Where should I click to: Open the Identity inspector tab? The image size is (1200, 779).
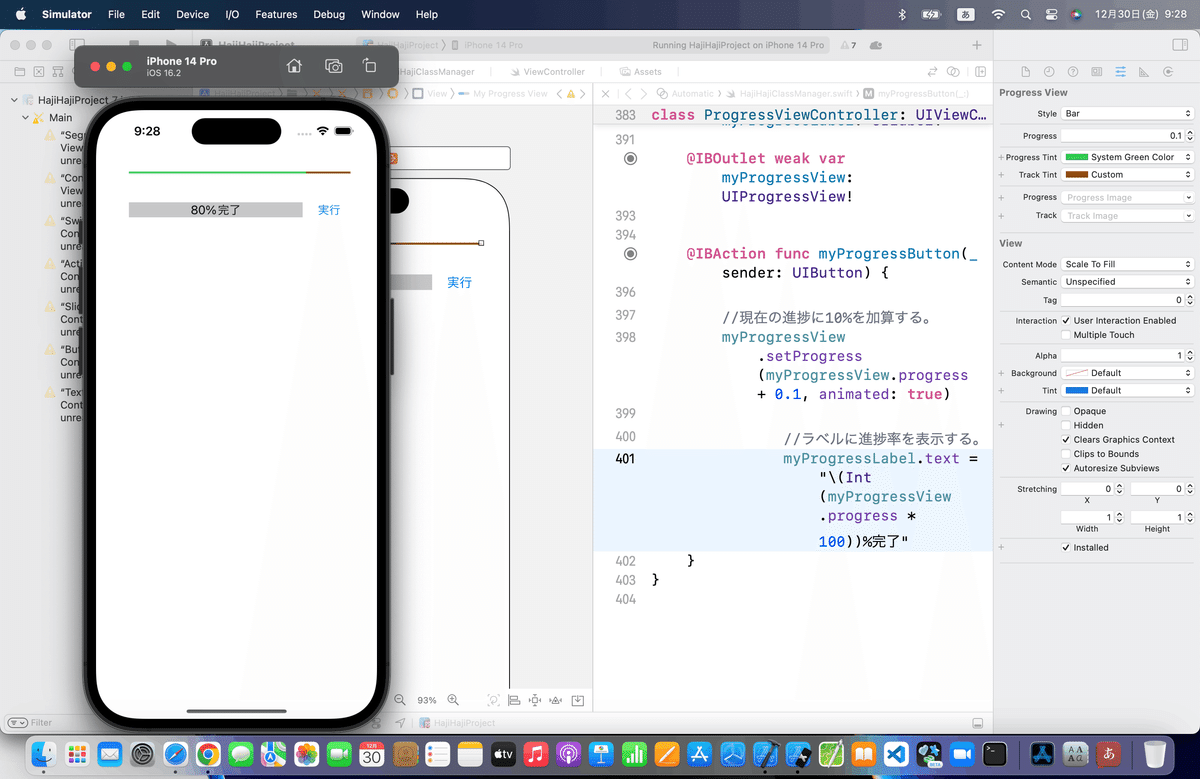[x=1097, y=72]
